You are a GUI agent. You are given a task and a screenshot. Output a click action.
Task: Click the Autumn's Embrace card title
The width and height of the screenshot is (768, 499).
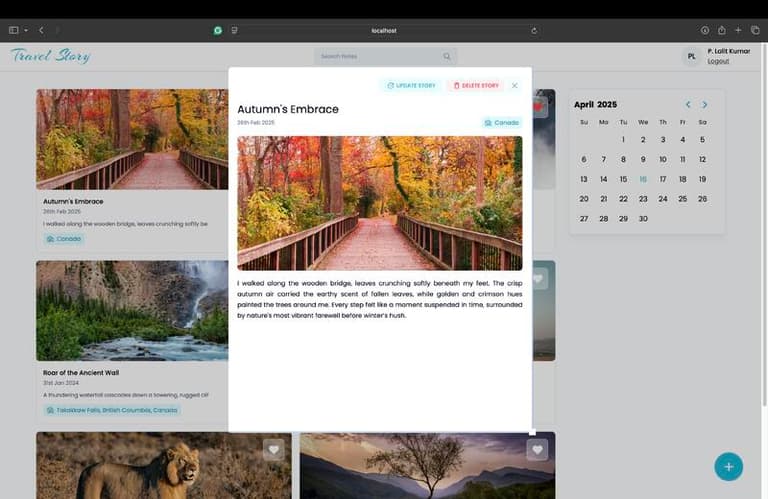point(73,201)
